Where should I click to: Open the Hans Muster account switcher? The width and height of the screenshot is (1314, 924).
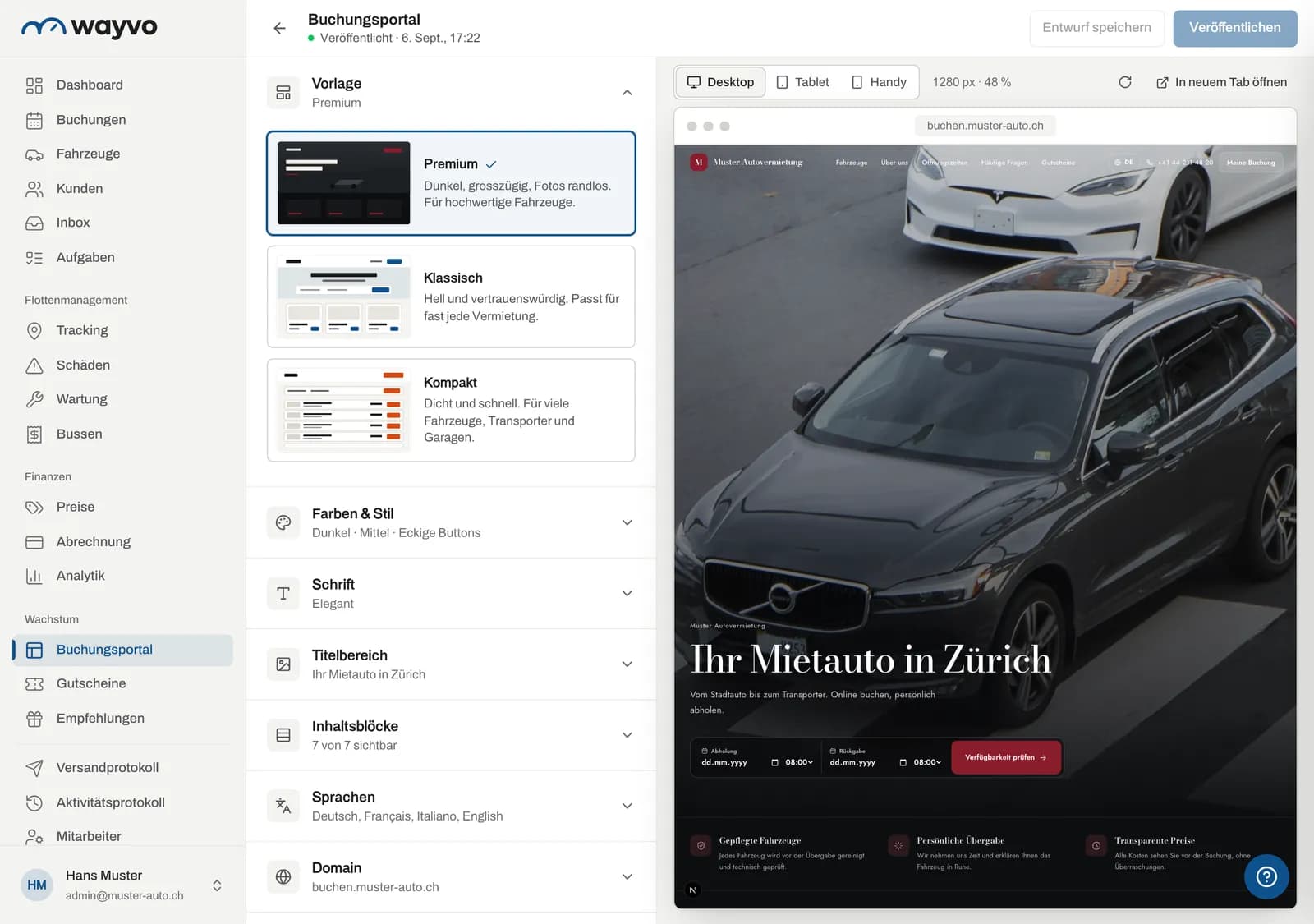tap(123, 885)
